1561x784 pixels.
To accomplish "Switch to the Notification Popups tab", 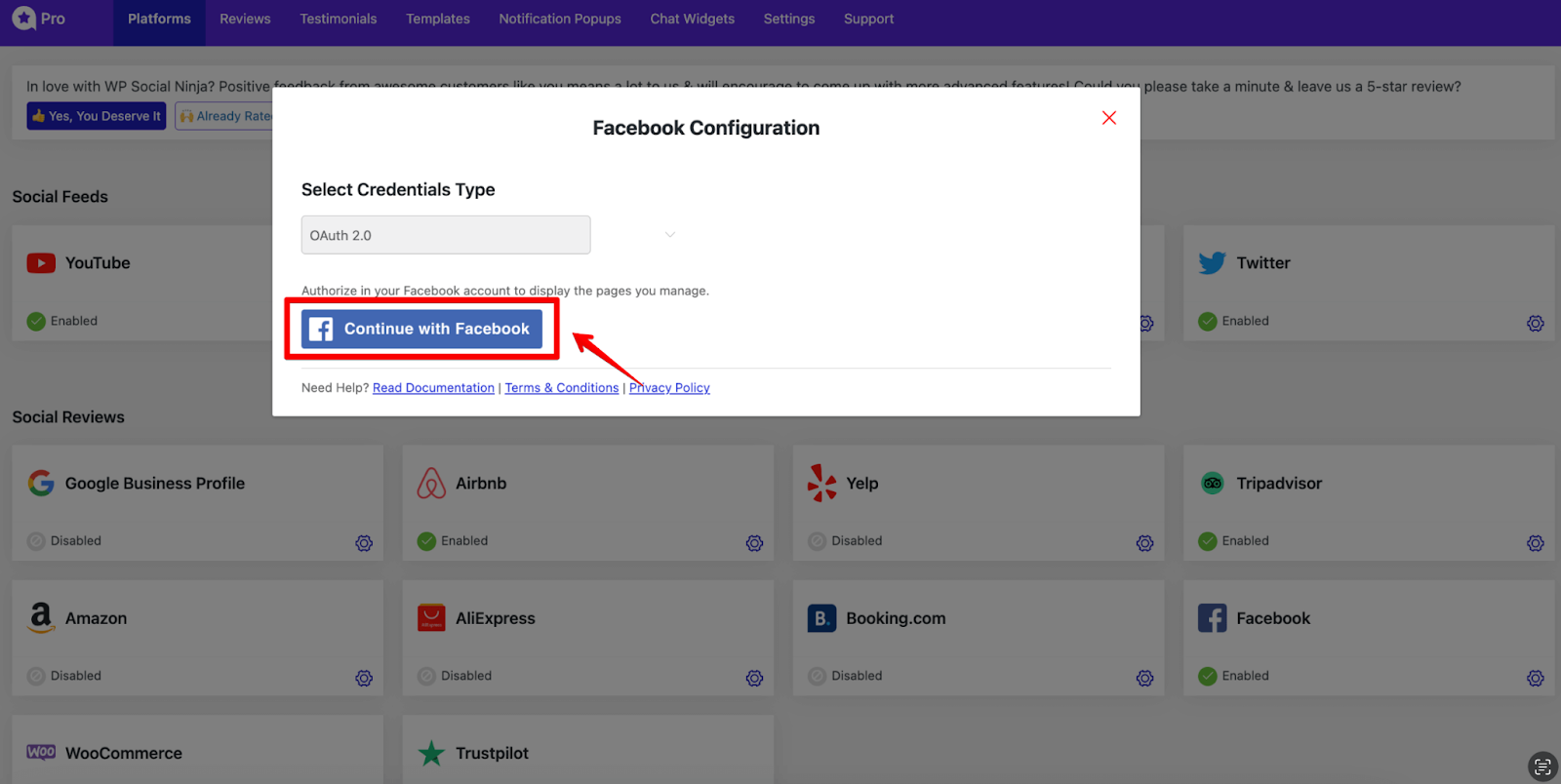I will point(560,19).
